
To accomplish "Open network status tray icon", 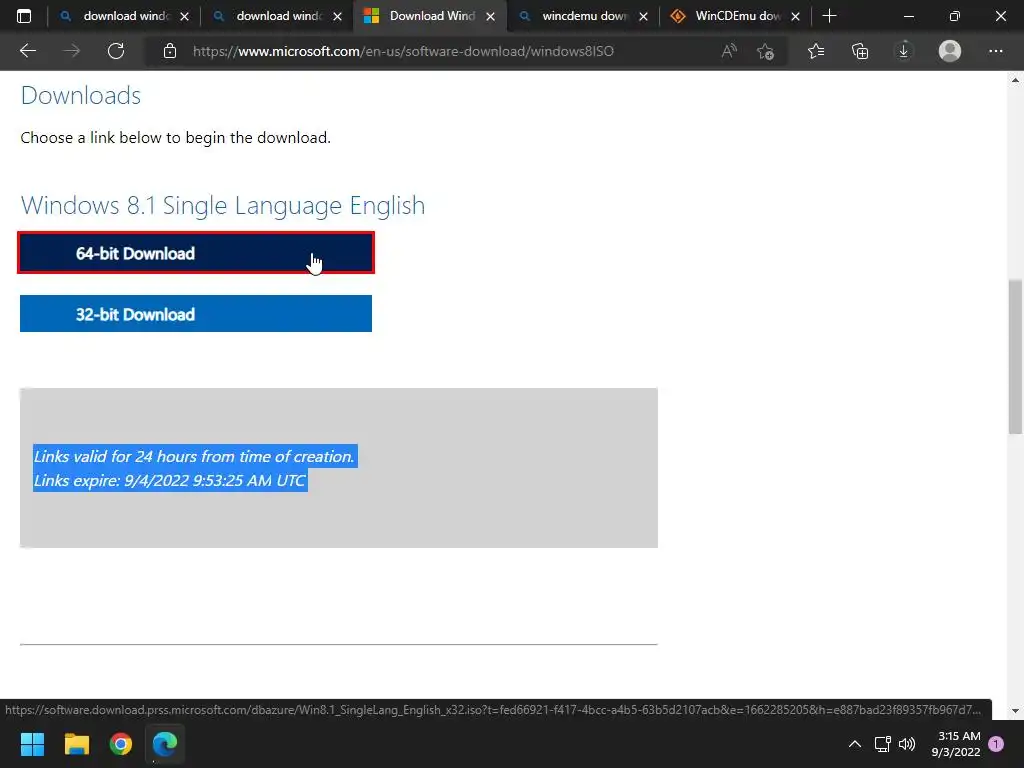I will (x=882, y=744).
